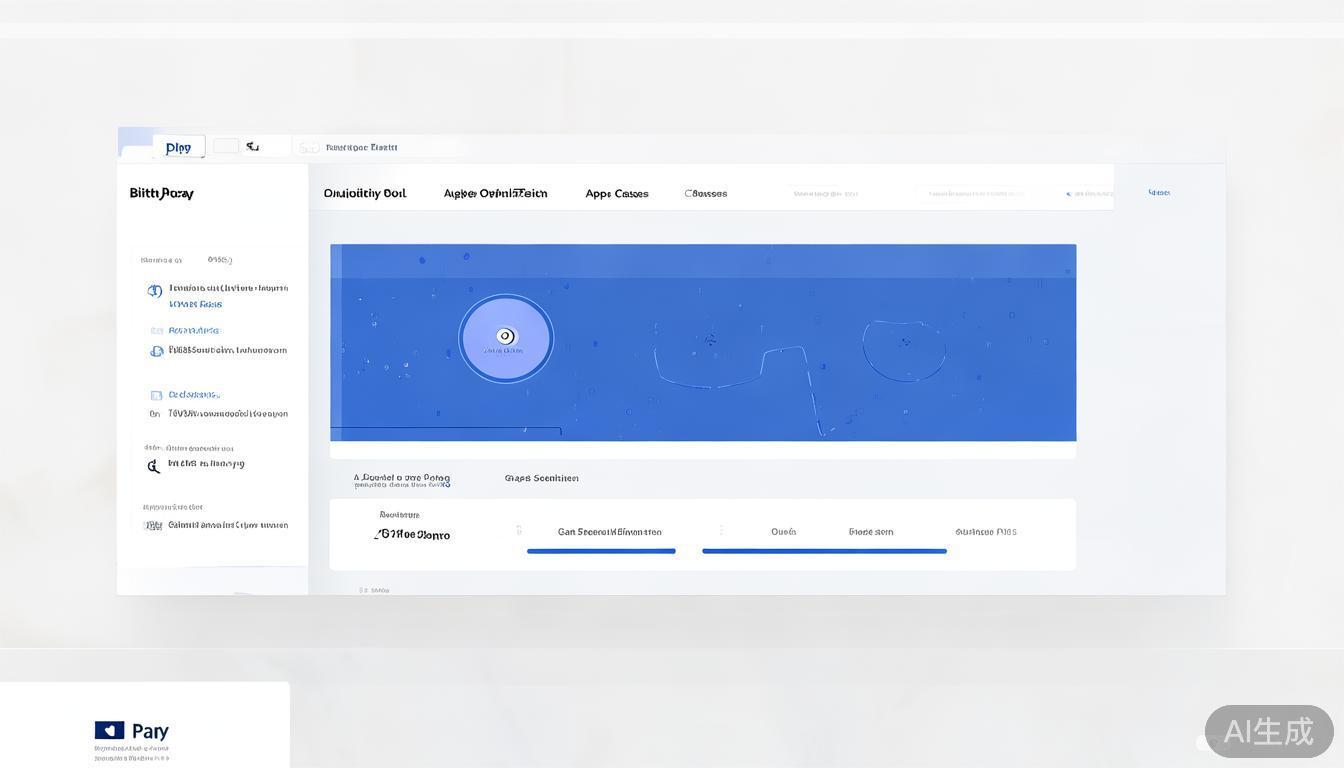Viewport: 1344px width, 768px height.
Task: Click the grid icon at sidebar bottom
Action: pos(153,525)
